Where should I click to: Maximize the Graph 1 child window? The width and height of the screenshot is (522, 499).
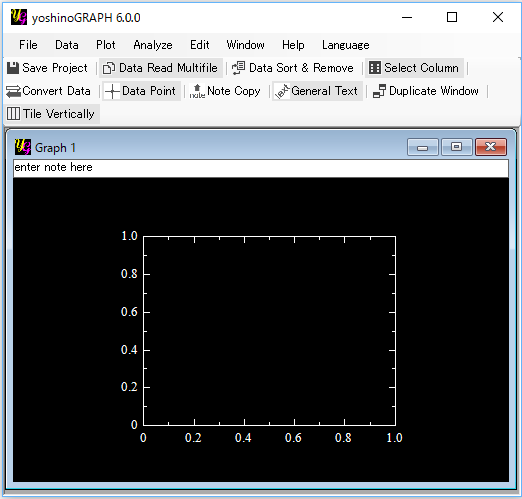point(457,147)
